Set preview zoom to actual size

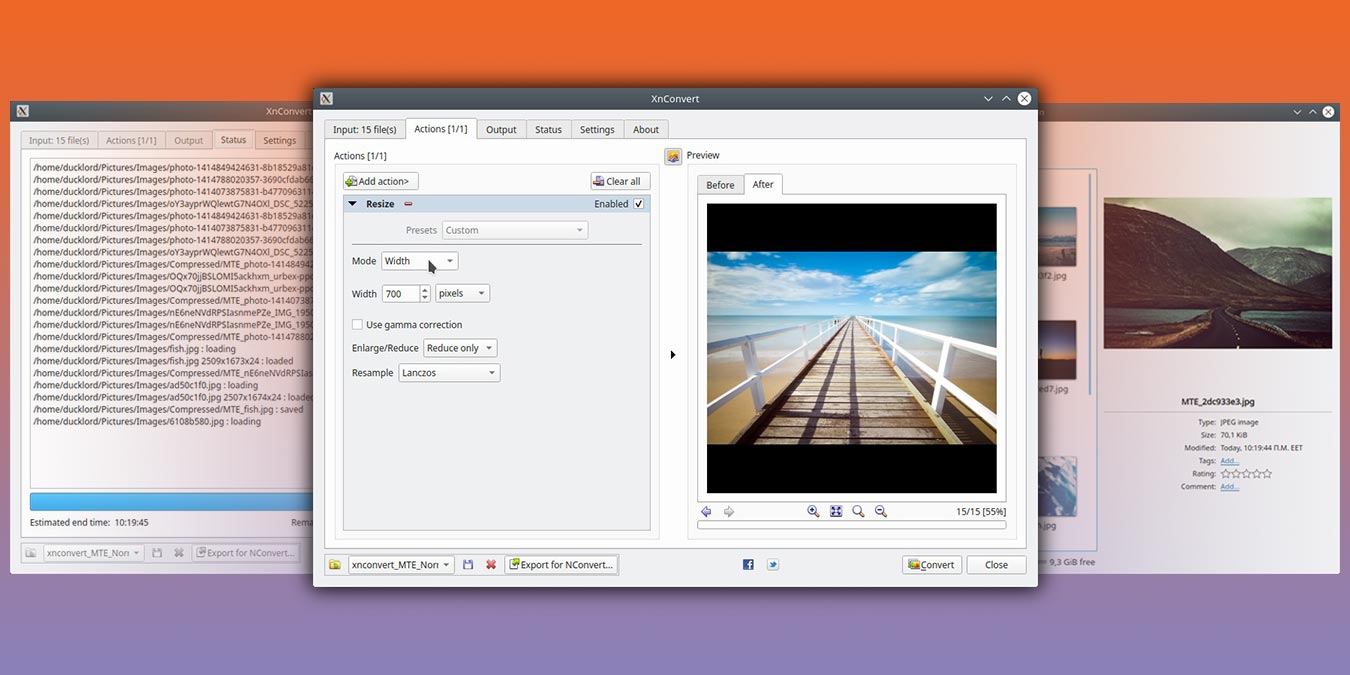pos(858,511)
